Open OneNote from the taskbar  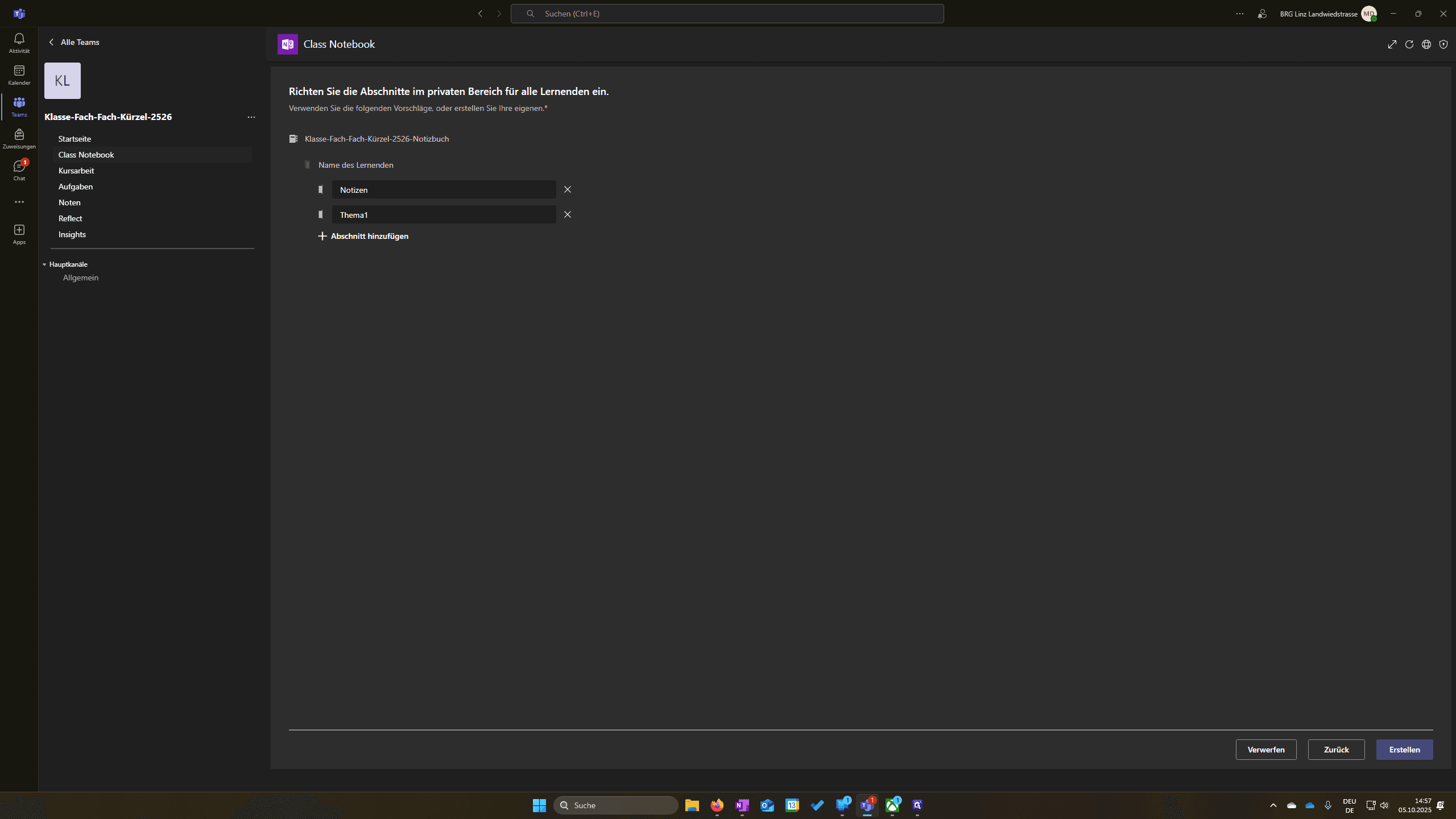742,805
